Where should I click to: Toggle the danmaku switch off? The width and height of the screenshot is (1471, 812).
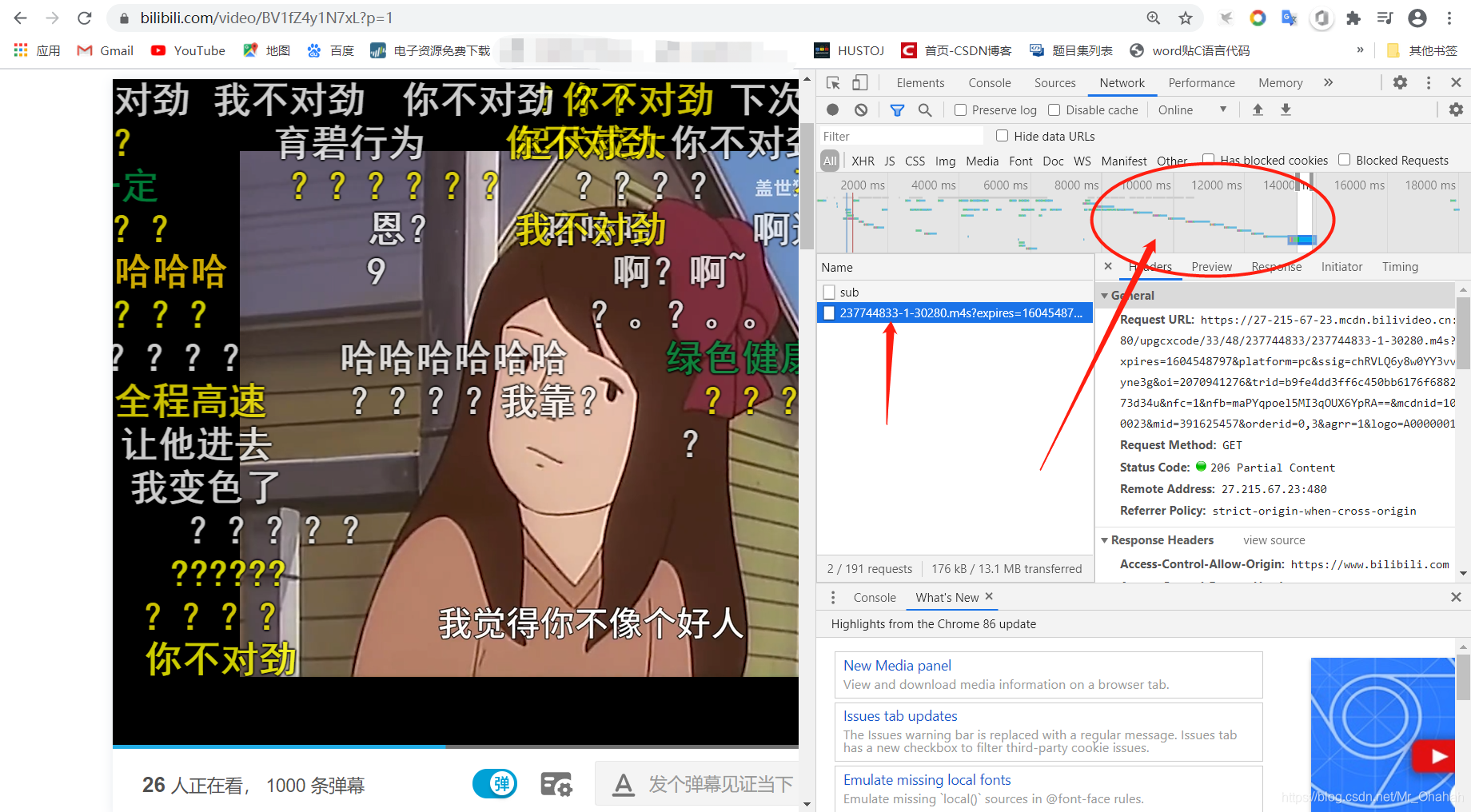click(495, 783)
